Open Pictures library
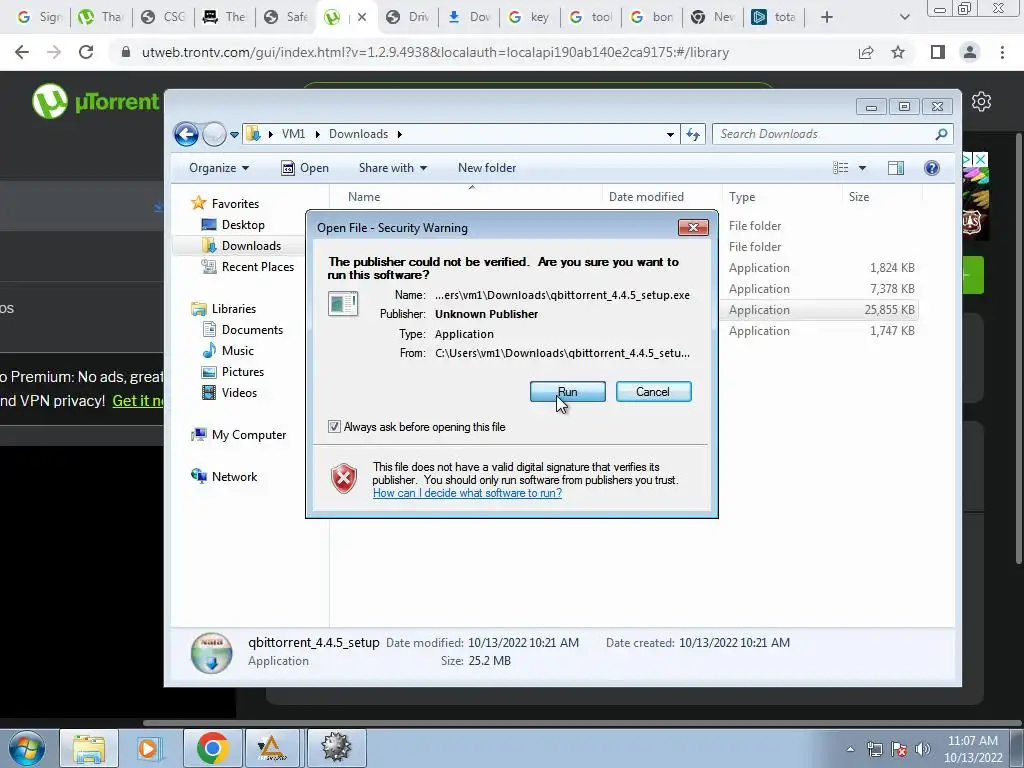Viewport: 1024px width, 768px height. pyautogui.click(x=232, y=372)
